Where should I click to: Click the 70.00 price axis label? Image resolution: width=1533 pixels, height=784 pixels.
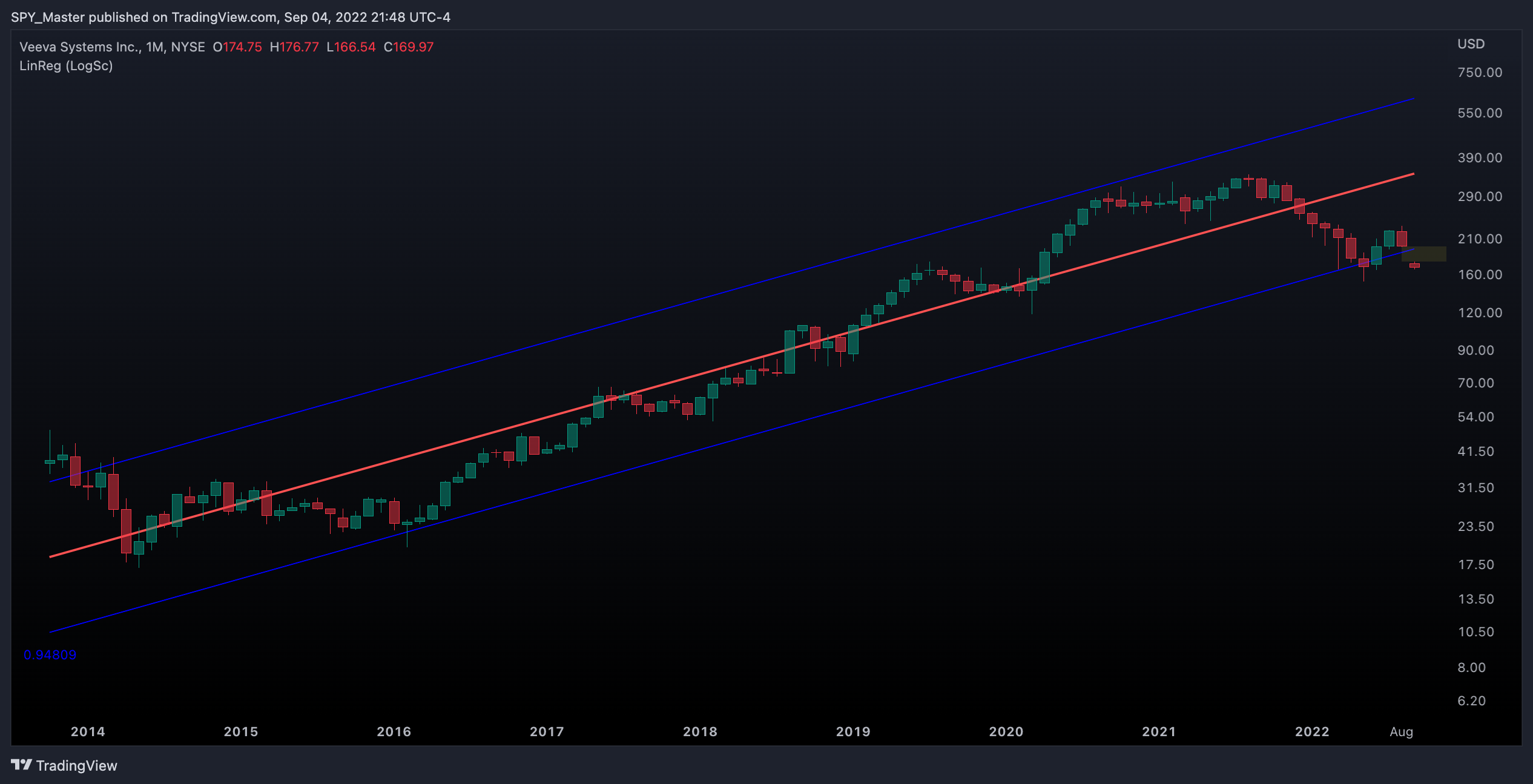[x=1476, y=383]
